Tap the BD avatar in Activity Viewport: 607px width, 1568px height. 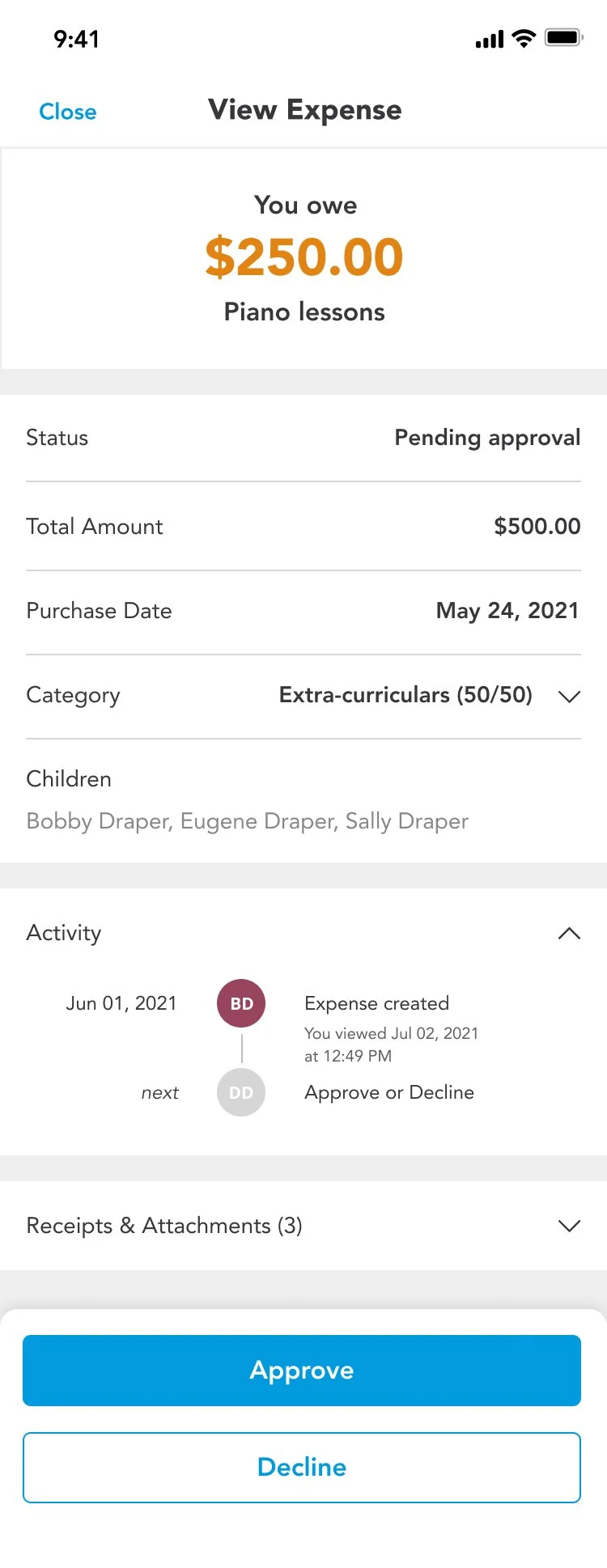point(241,1003)
